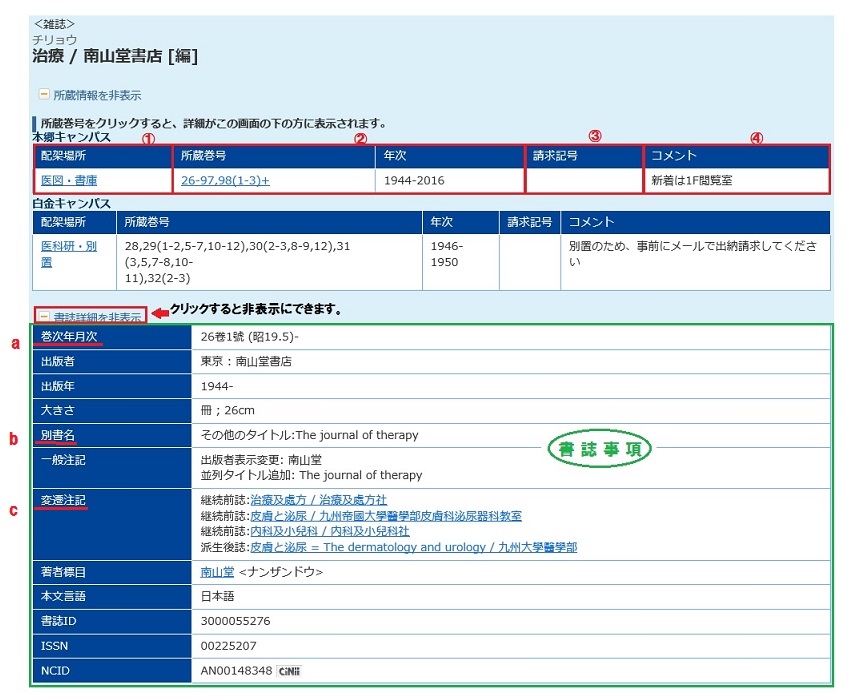Click the 本郷キャンパス section heading
Screen dimensions: 856x700
pyautogui.click(x=72, y=137)
